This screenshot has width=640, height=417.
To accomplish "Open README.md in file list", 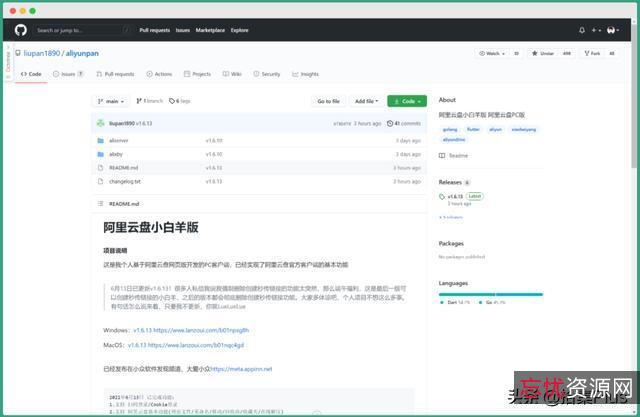I will click(124, 168).
